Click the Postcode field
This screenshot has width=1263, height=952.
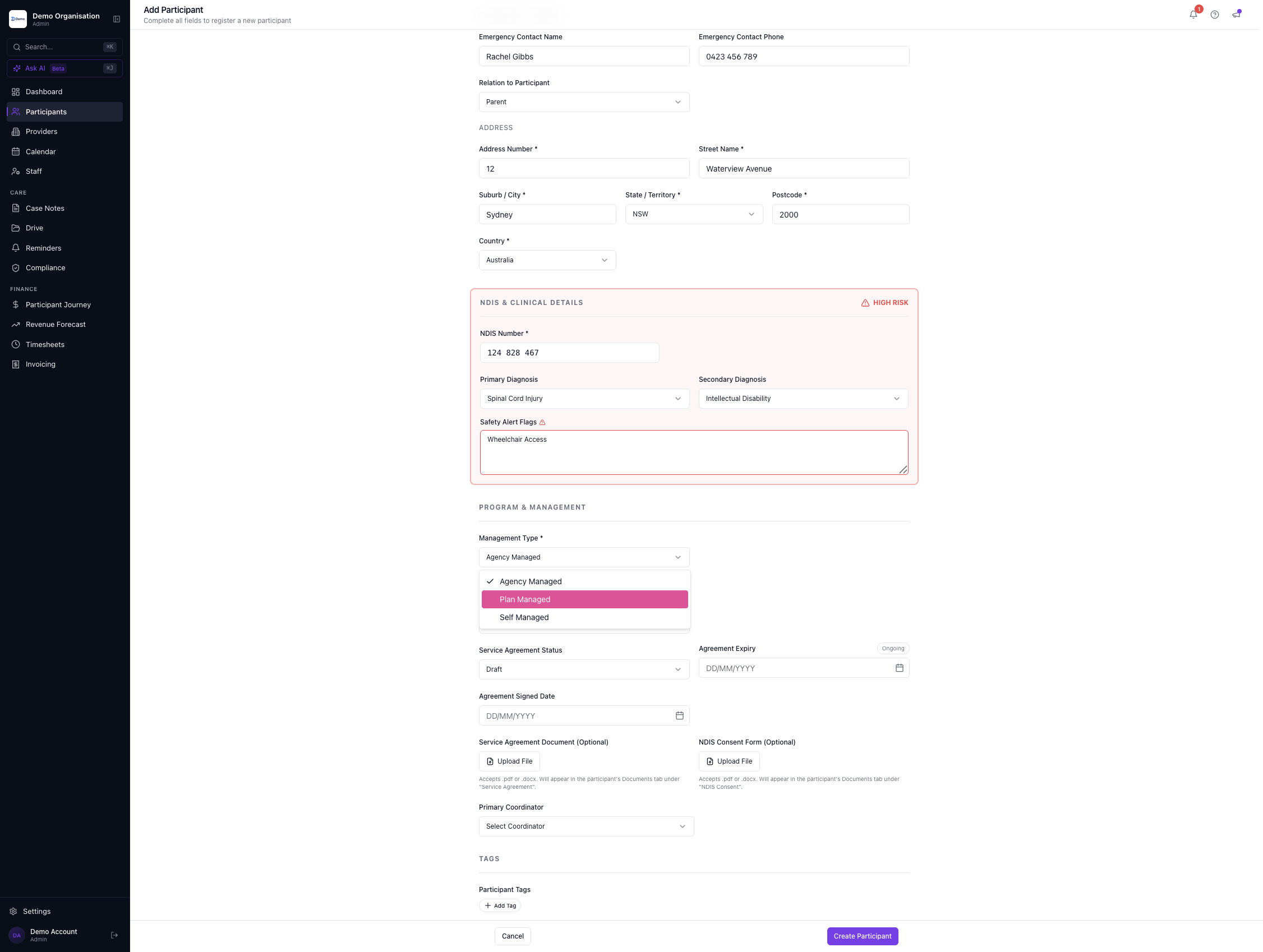841,215
